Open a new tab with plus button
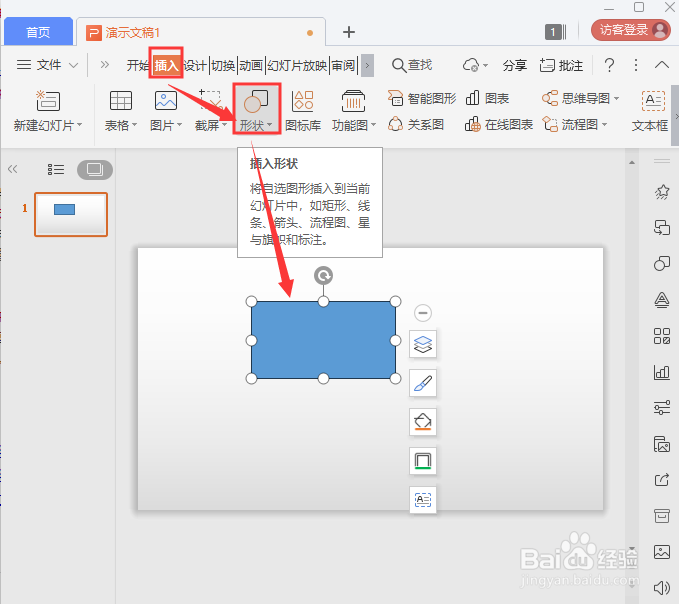The height and width of the screenshot is (604, 679). [349, 32]
